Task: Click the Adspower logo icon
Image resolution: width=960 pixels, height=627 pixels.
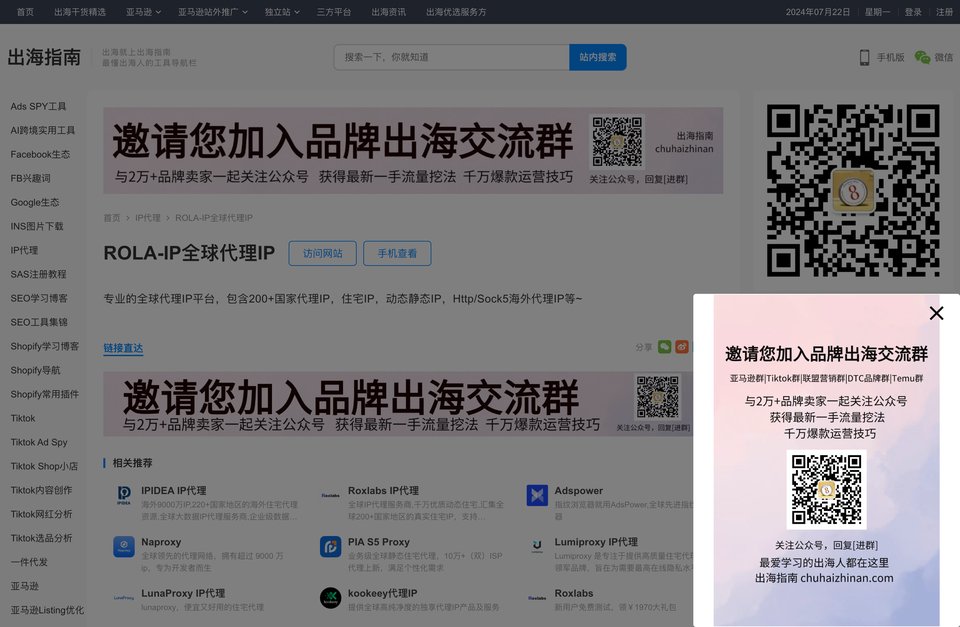Action: pos(537,495)
